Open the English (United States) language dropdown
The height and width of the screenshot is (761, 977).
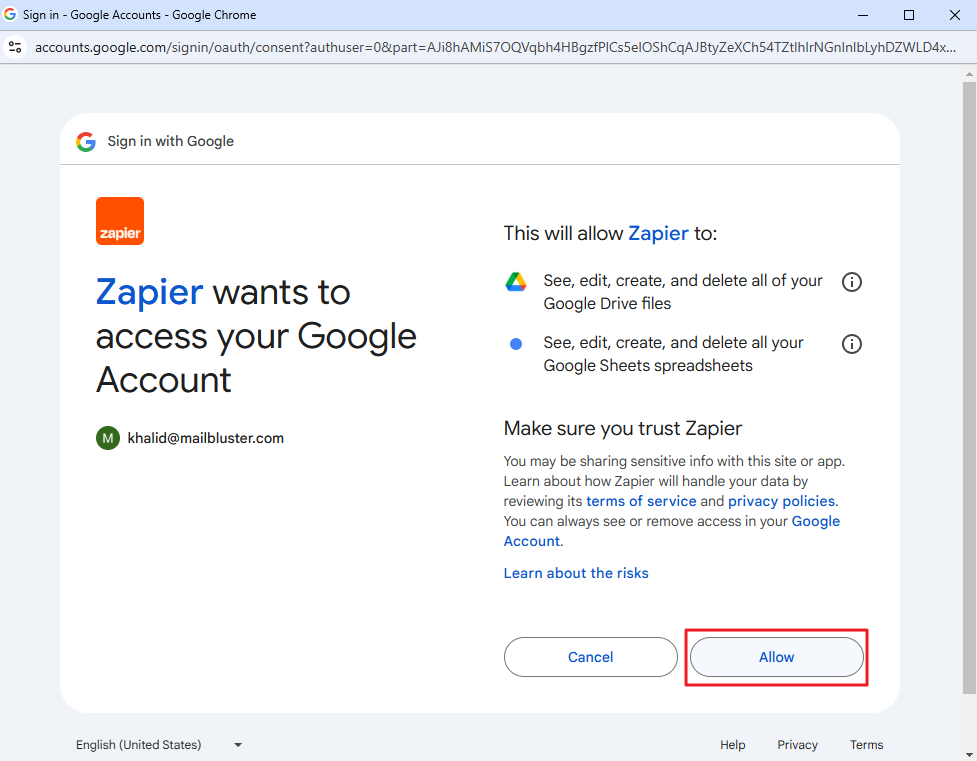(160, 745)
